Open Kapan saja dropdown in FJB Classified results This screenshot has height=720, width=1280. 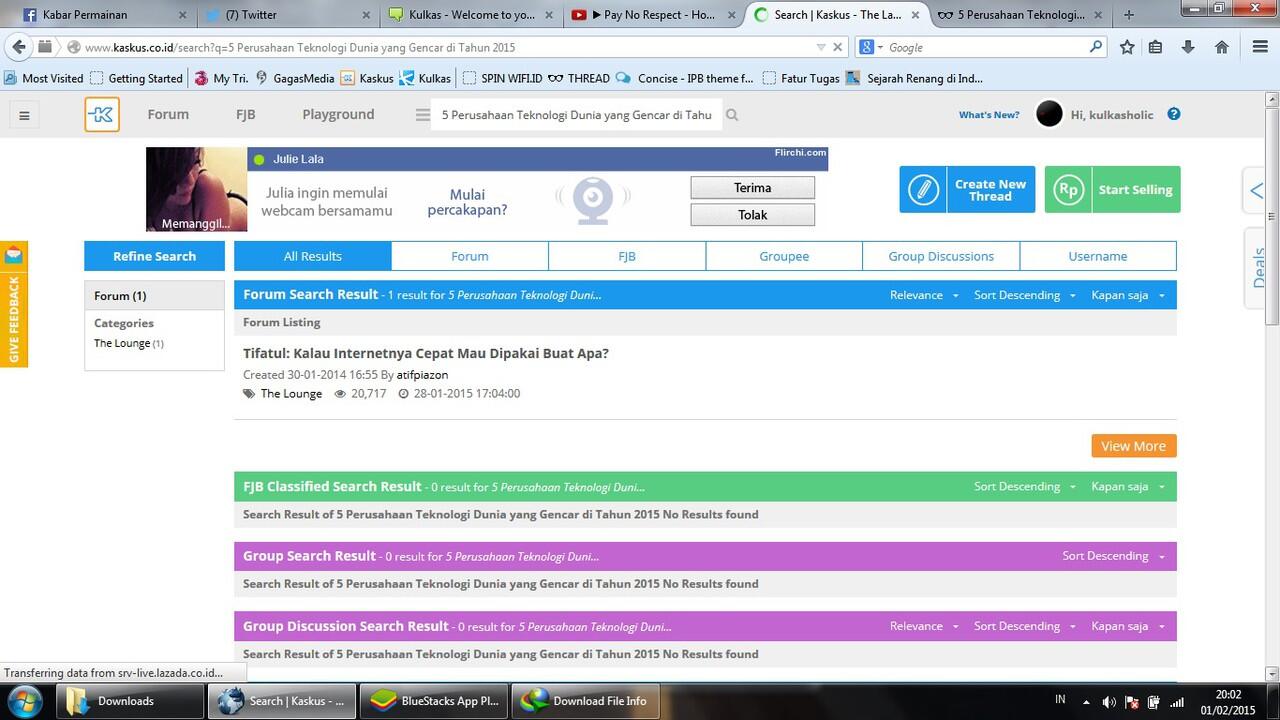click(x=1128, y=486)
